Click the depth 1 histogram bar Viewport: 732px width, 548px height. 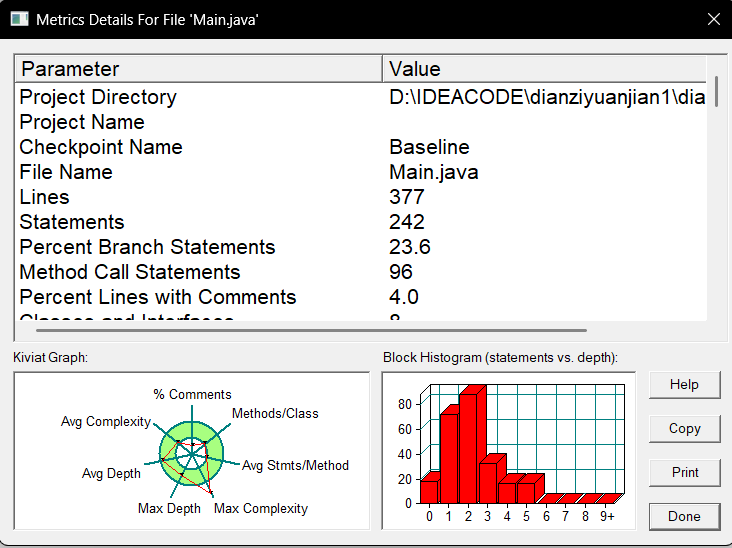pyautogui.click(x=449, y=458)
